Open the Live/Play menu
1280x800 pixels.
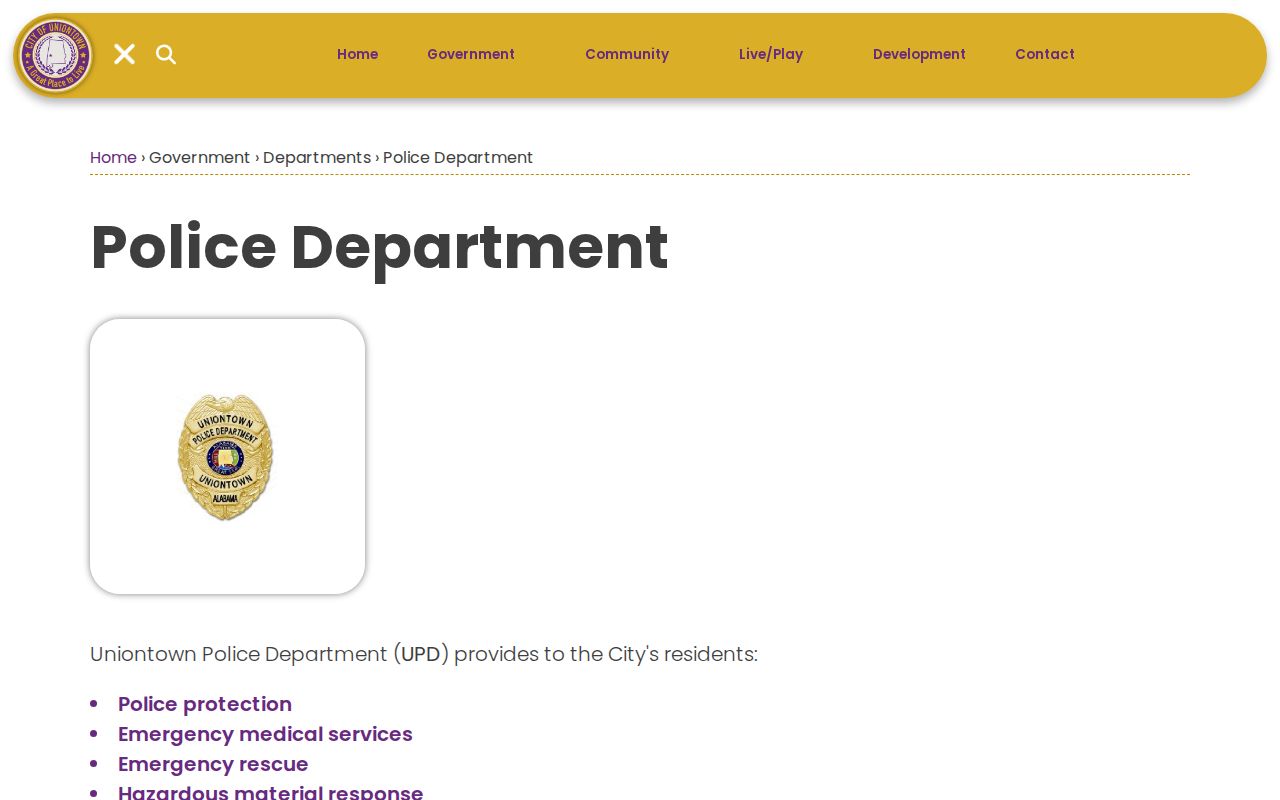coord(771,54)
